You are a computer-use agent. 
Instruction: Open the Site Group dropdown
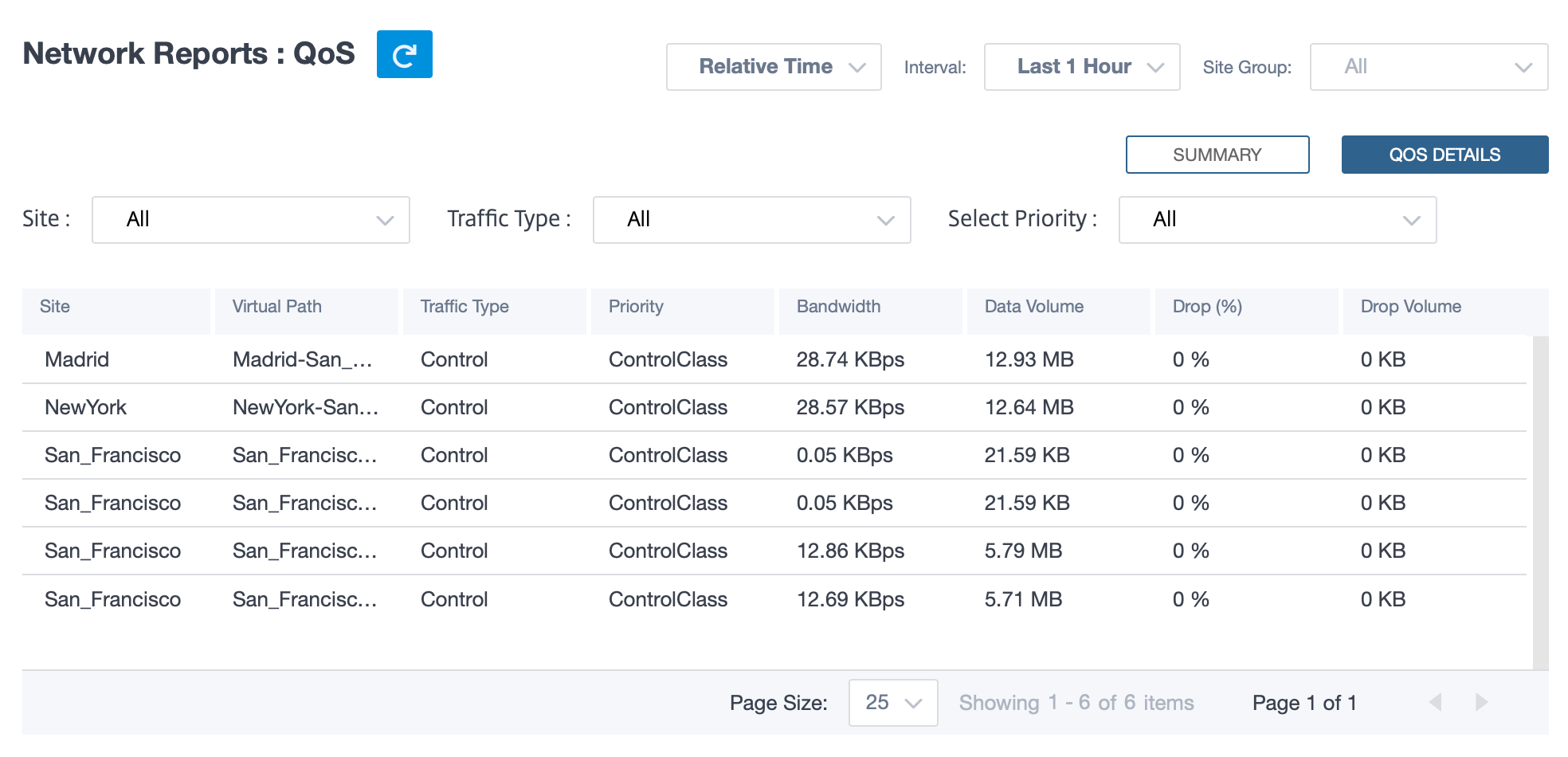tap(1429, 67)
